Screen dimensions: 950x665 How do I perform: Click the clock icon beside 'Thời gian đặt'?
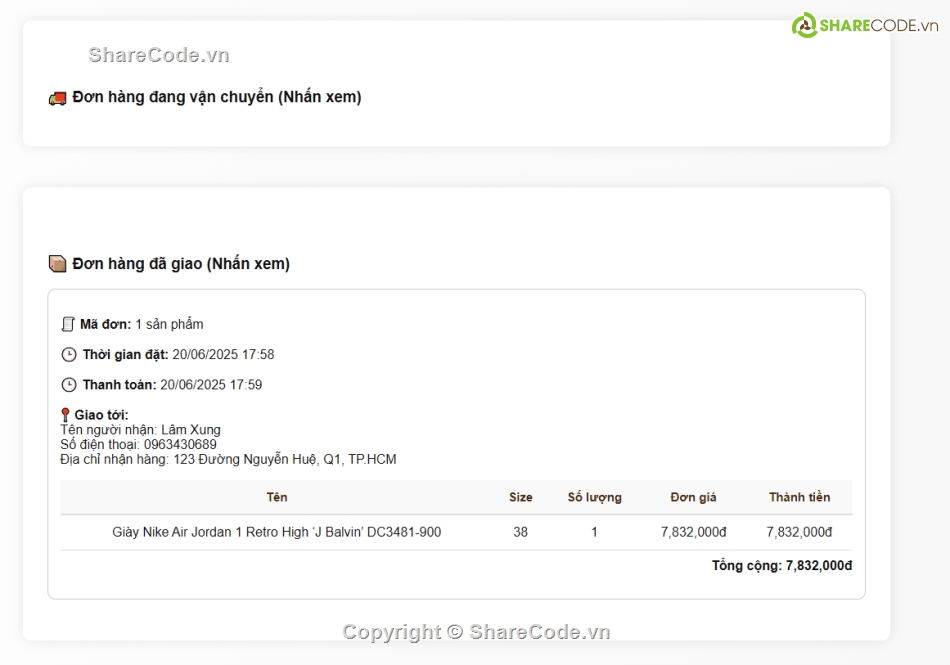[69, 355]
